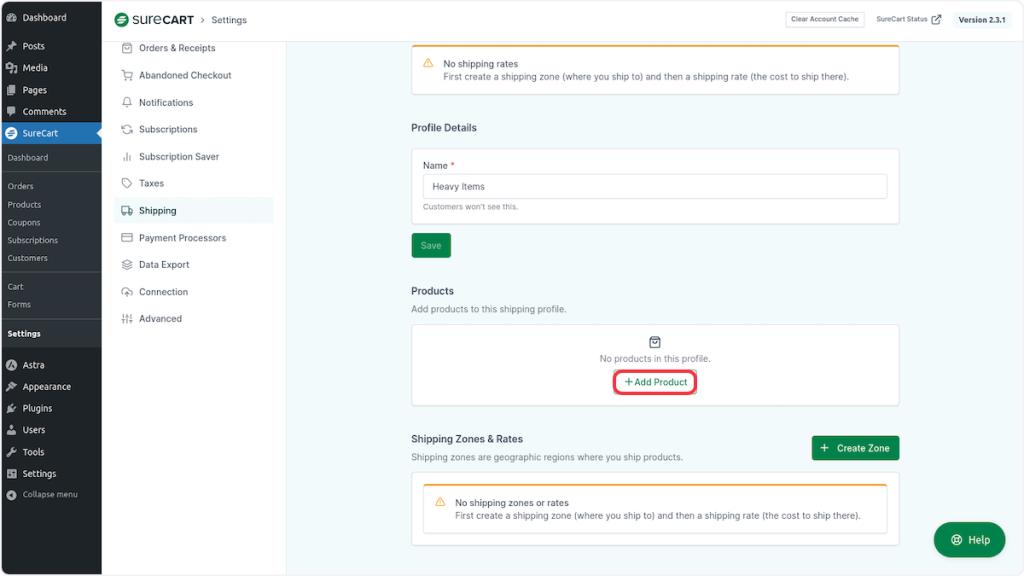Click the Data Export layers icon
Image resolution: width=1024 pixels, height=576 pixels.
click(x=127, y=265)
